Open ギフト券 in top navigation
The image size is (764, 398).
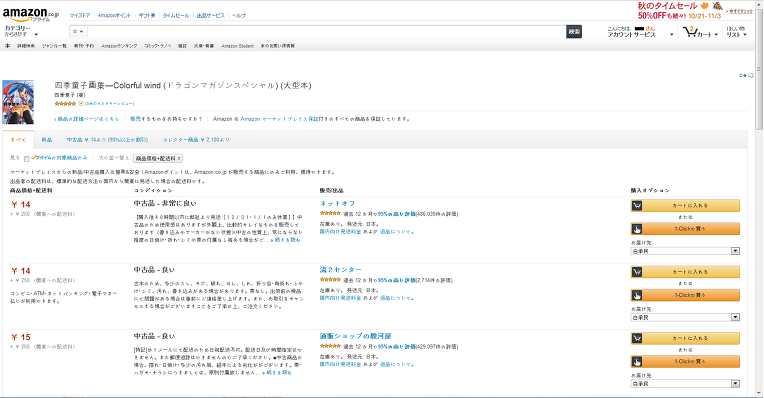(147, 16)
